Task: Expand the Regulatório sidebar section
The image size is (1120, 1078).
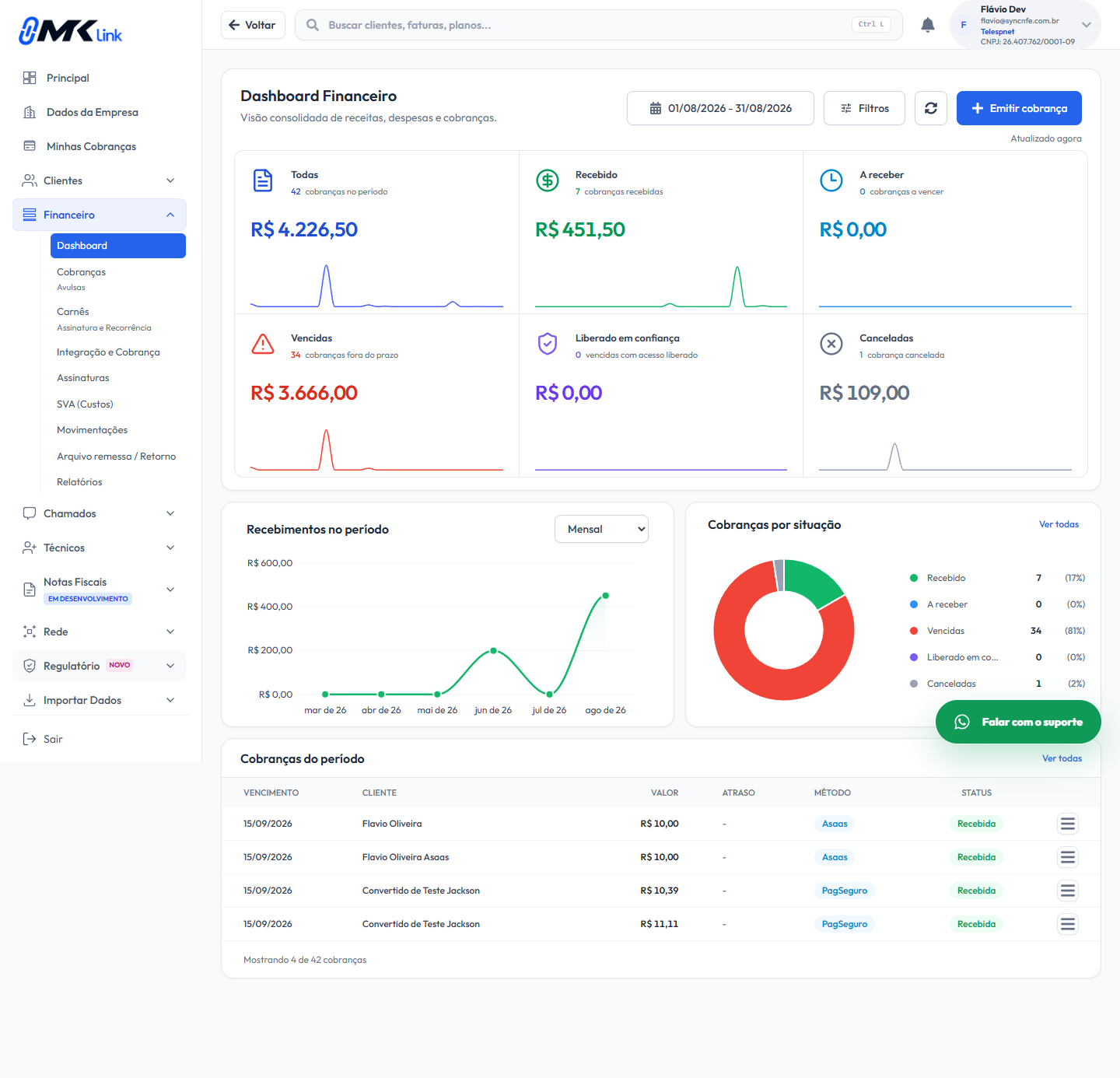Action: click(x=100, y=666)
